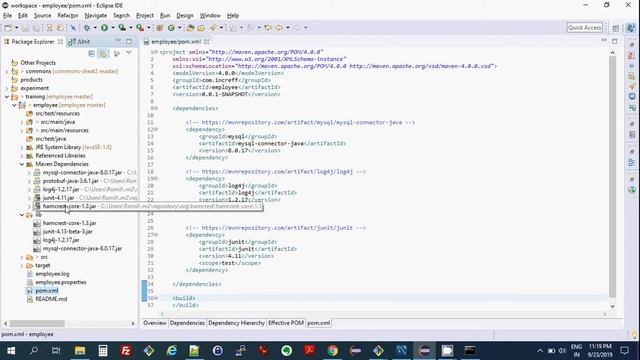The image size is (640, 360).
Task: Click the New Java Class green icon
Action: [171, 28]
